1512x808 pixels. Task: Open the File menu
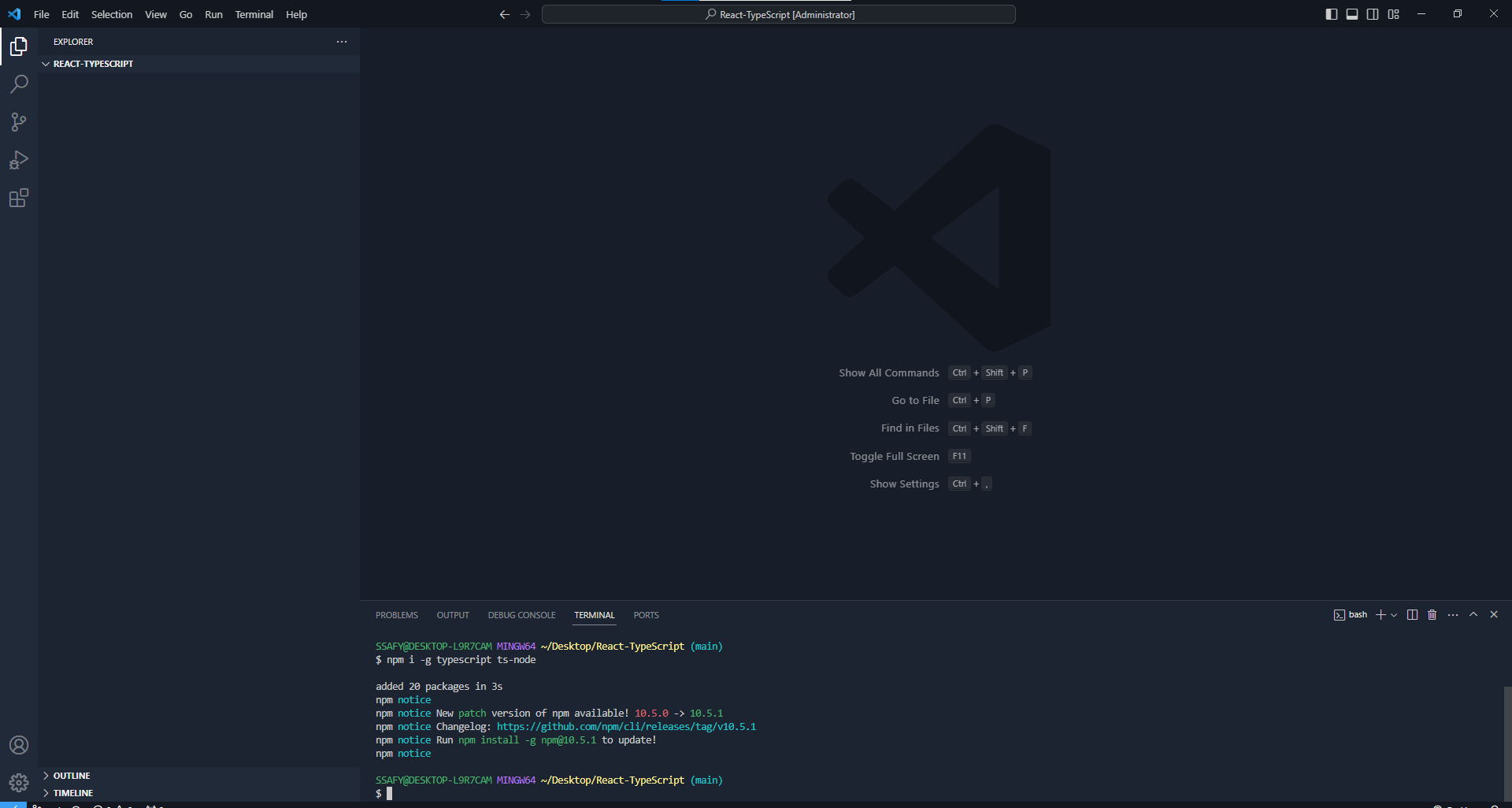(x=42, y=14)
